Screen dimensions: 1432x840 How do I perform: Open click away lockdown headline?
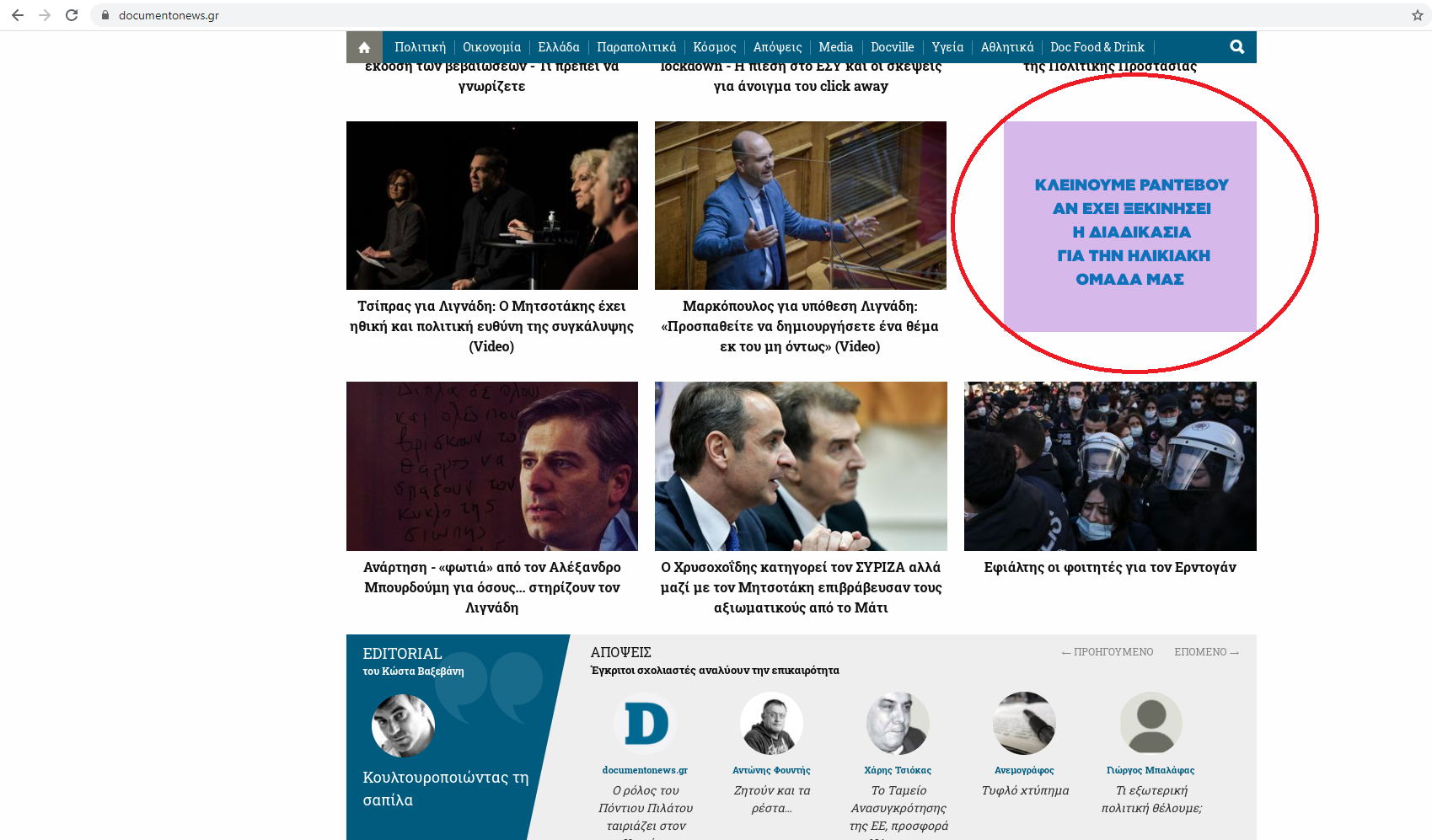click(x=801, y=76)
